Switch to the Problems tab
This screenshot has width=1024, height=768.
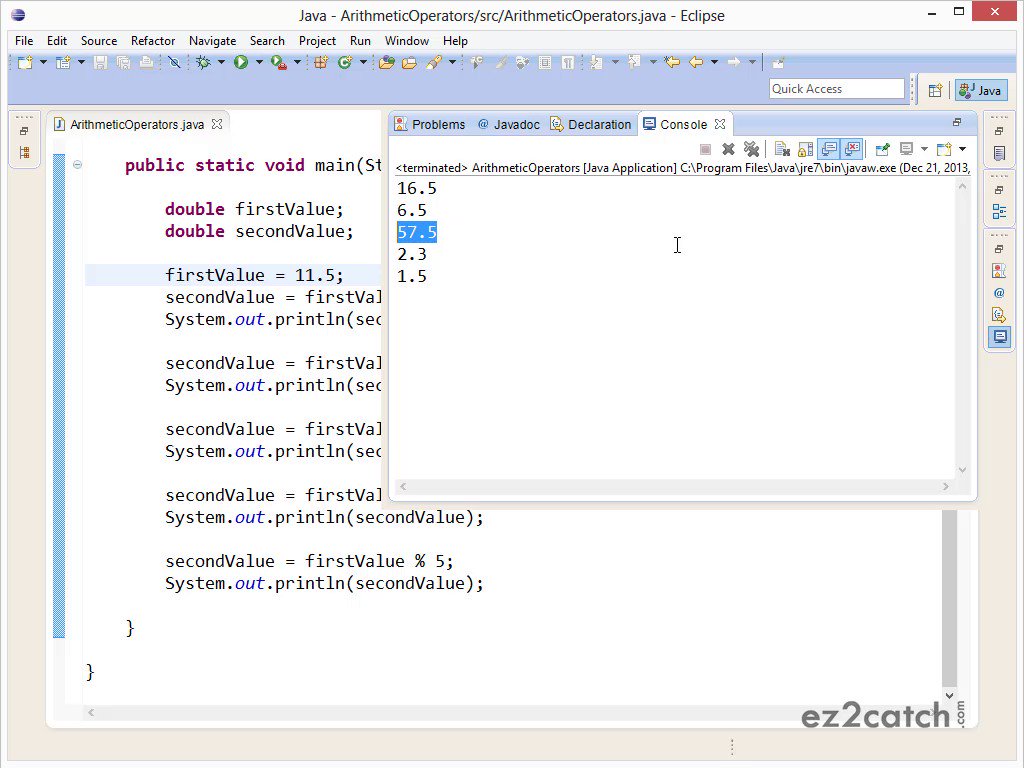[430, 124]
